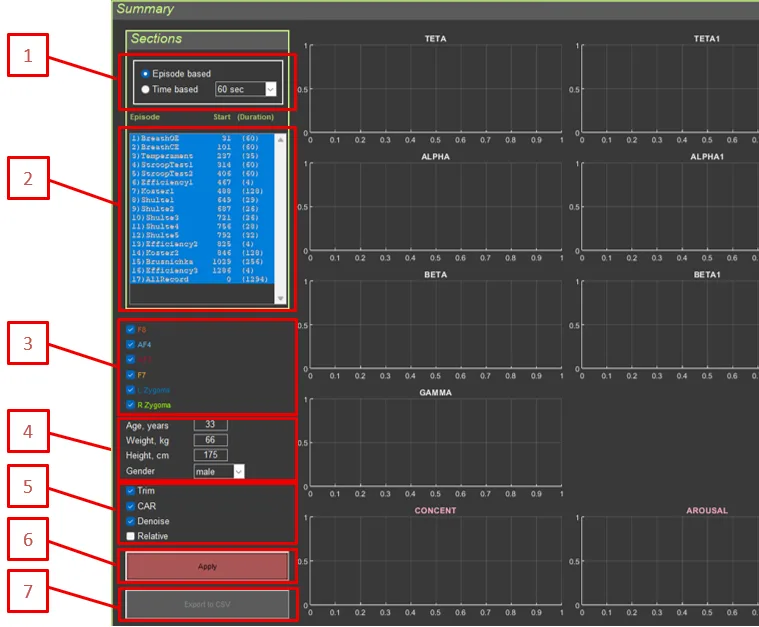This screenshot has width=759, height=627.
Task: Click the Height, cm input field
Action: (x=210, y=455)
